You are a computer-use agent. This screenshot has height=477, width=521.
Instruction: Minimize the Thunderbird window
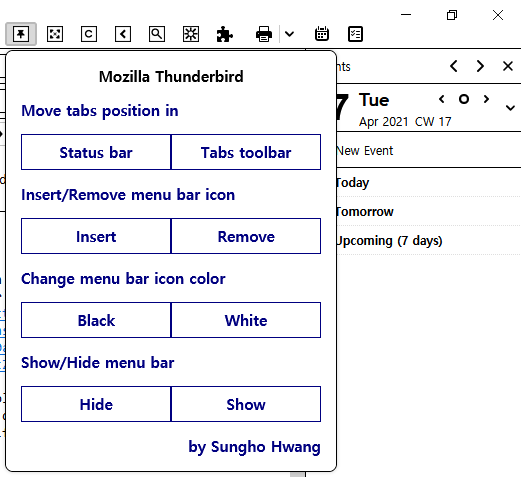[x=406, y=15]
